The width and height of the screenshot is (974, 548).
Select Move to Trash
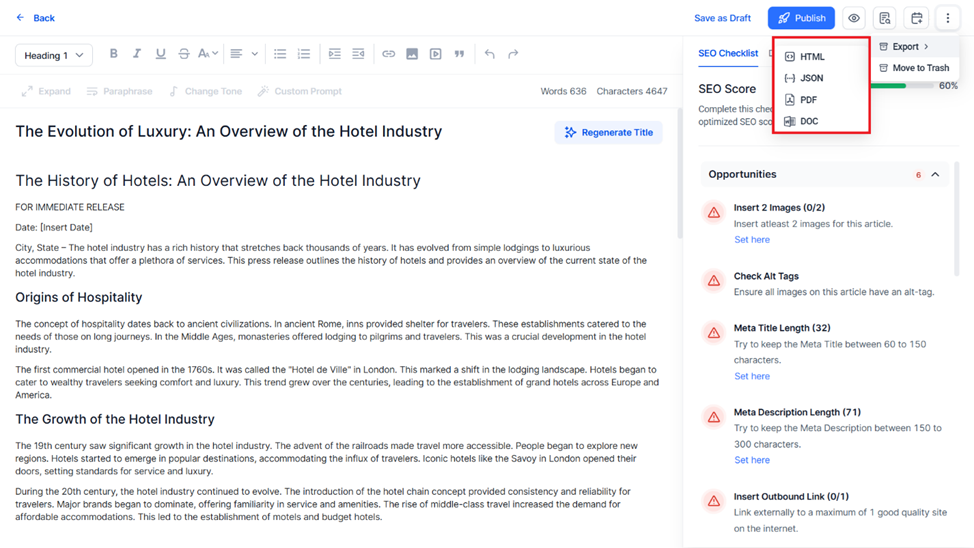(914, 68)
